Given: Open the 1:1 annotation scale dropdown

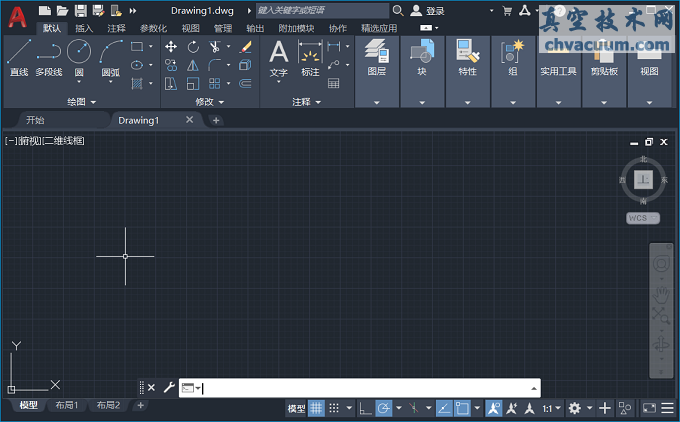Looking at the screenshot, I should (x=550, y=408).
